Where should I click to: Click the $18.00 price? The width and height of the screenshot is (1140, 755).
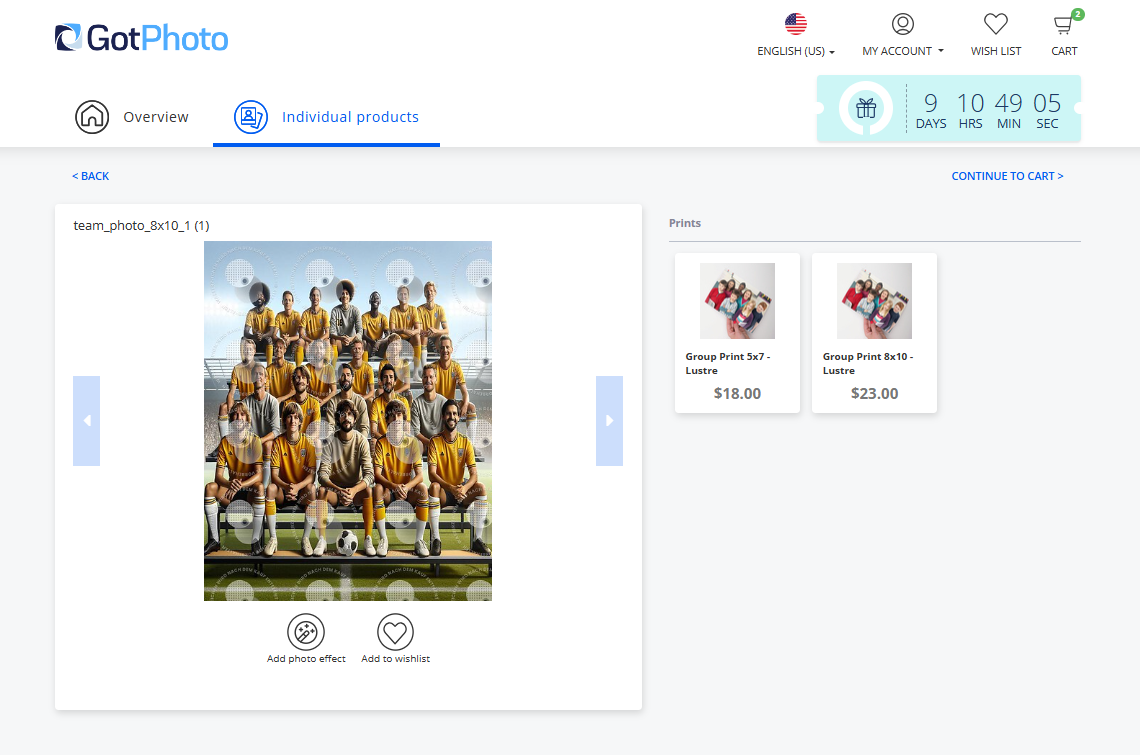[737, 394]
